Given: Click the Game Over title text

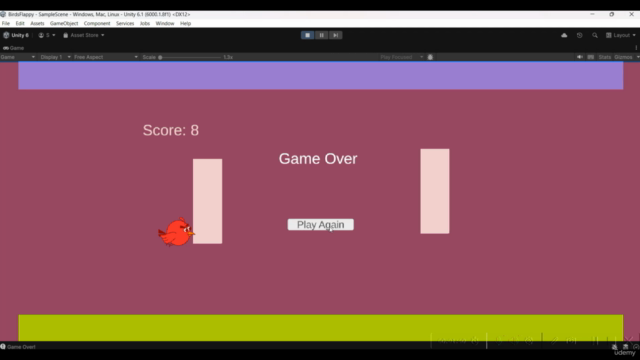Looking at the screenshot, I should pyautogui.click(x=318, y=159).
